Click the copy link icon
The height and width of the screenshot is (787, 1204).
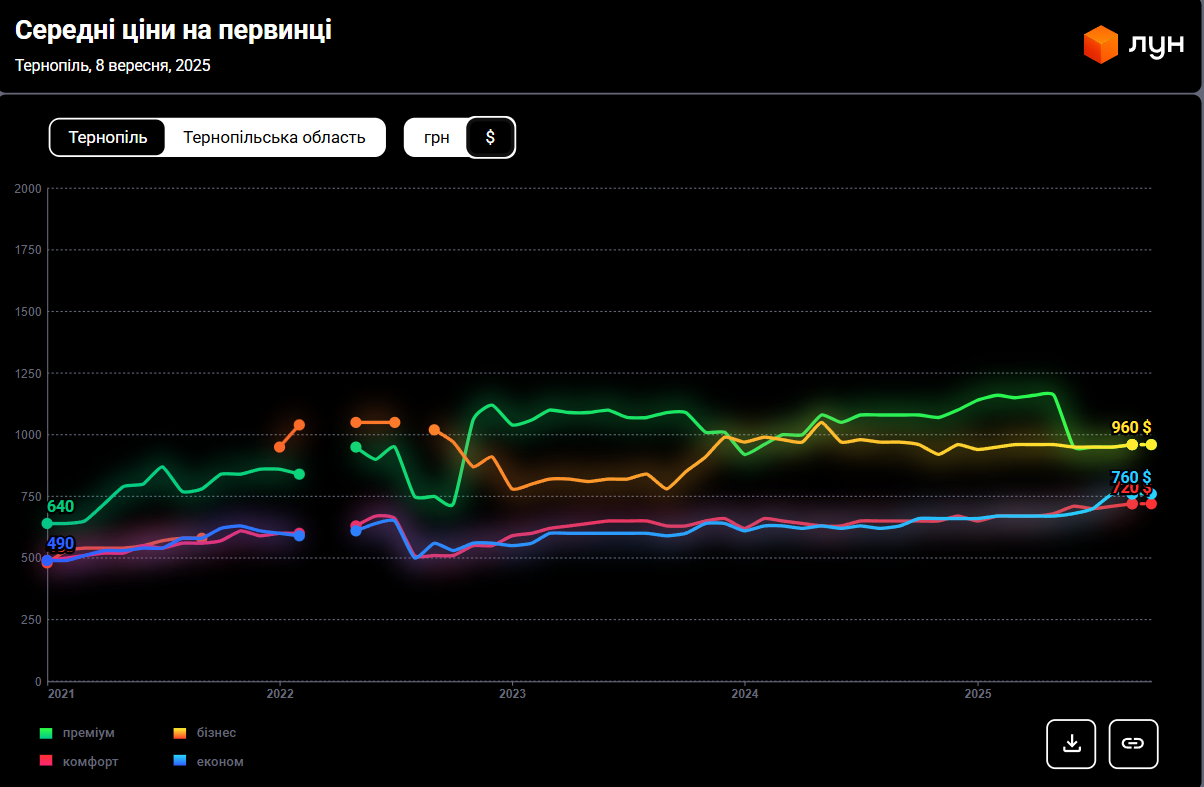1133,743
